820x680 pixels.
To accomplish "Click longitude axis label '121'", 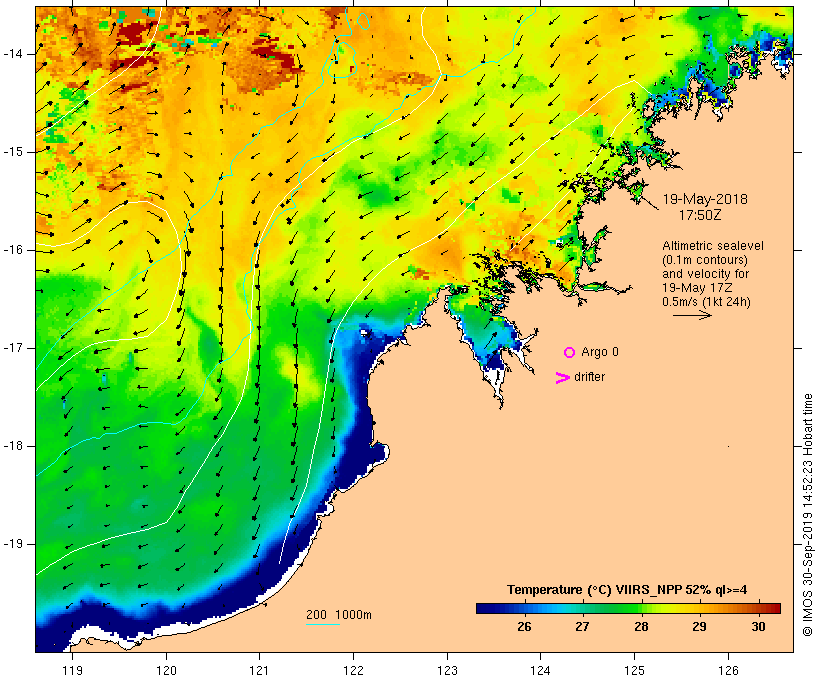I will tap(259, 671).
